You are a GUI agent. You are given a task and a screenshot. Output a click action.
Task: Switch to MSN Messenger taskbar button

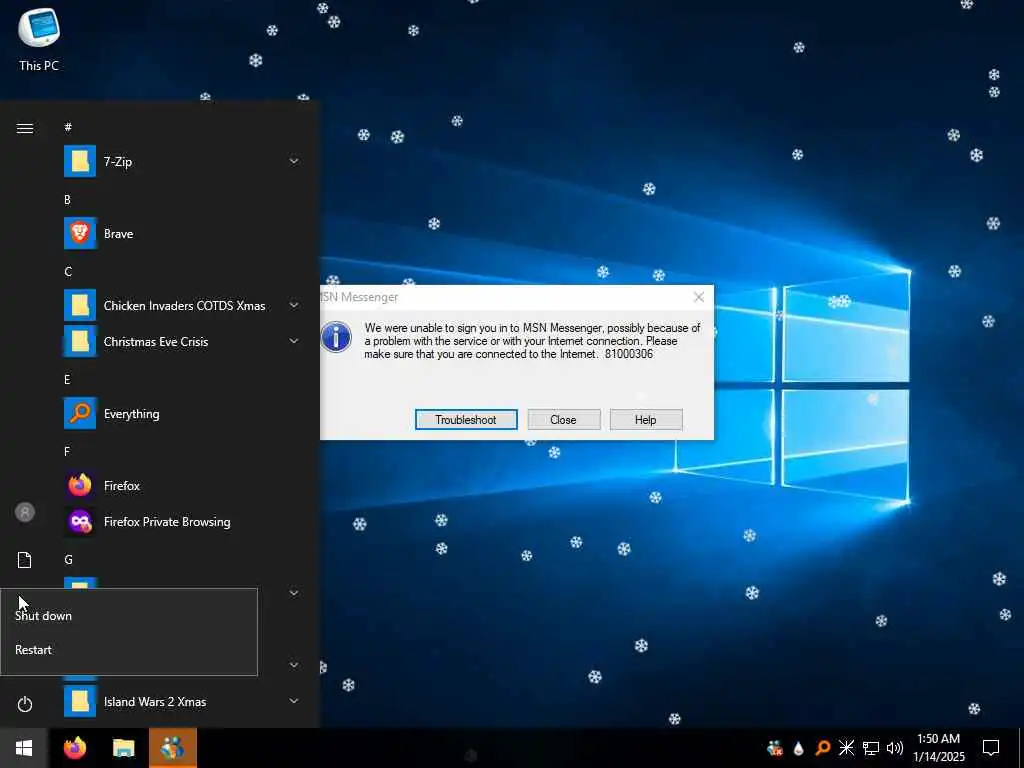tap(172, 748)
